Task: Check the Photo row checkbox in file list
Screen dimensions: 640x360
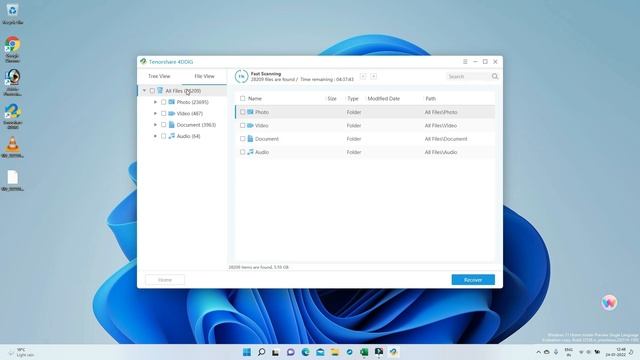Action: coord(242,112)
